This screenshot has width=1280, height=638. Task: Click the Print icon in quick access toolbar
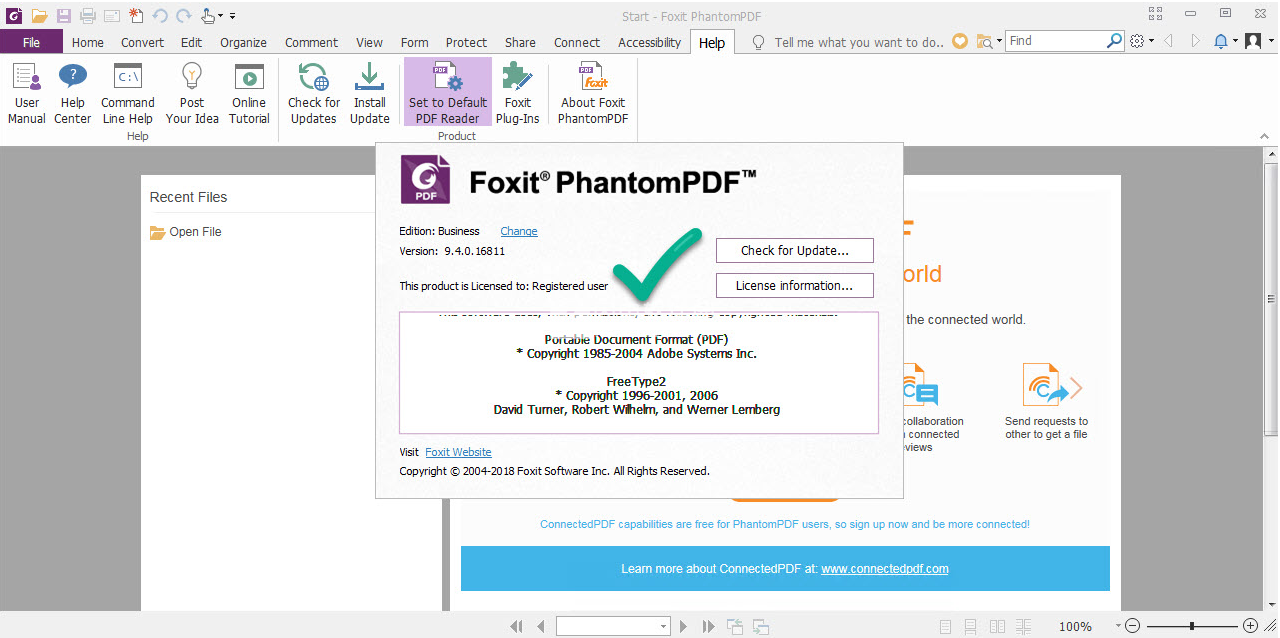pyautogui.click(x=88, y=15)
